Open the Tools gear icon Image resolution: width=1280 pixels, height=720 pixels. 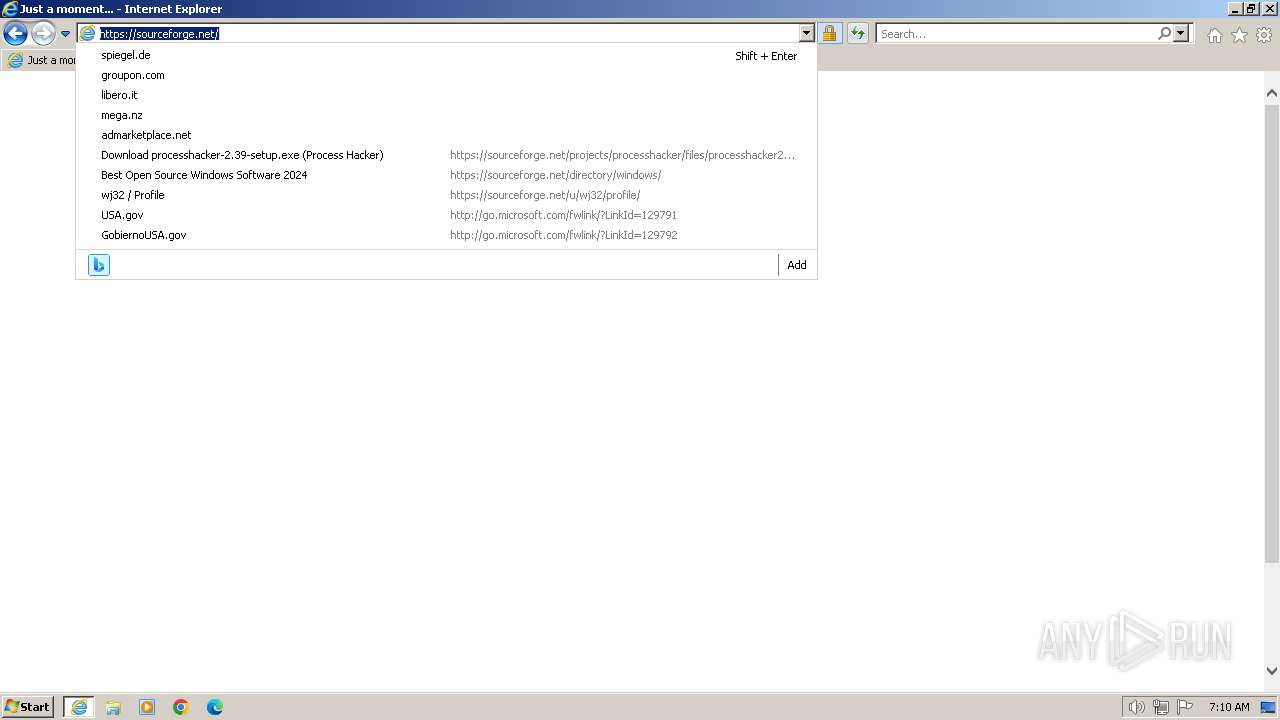(x=1264, y=35)
